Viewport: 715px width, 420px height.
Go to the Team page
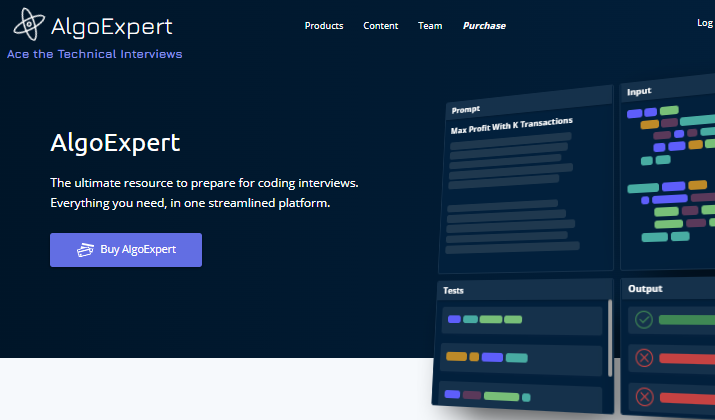pos(430,26)
